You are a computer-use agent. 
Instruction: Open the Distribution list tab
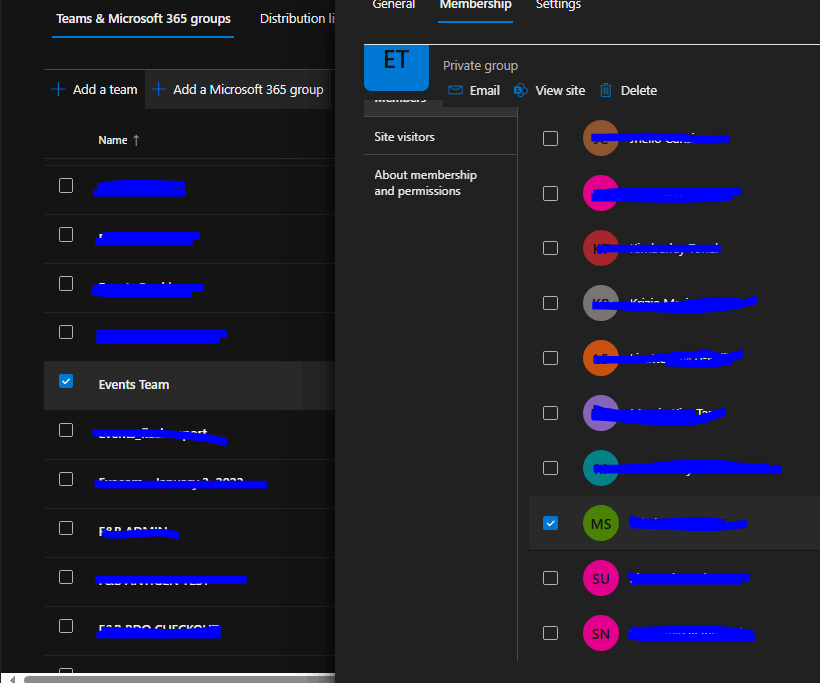(x=297, y=19)
